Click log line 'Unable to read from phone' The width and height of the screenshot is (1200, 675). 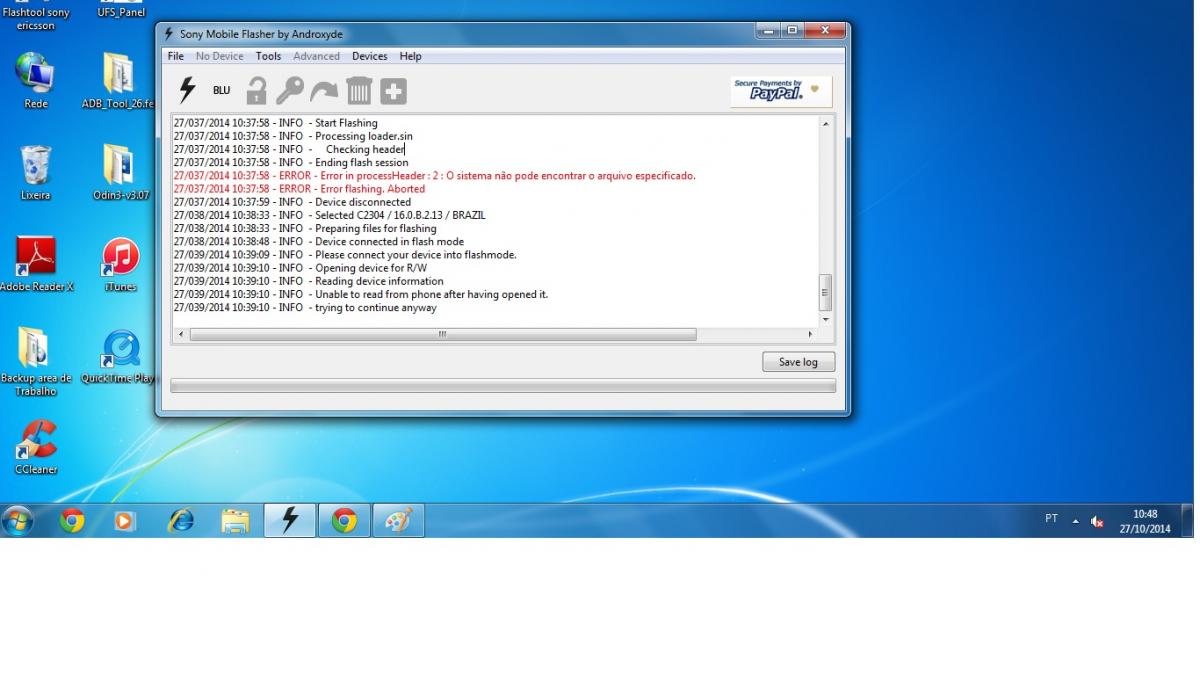coord(360,295)
